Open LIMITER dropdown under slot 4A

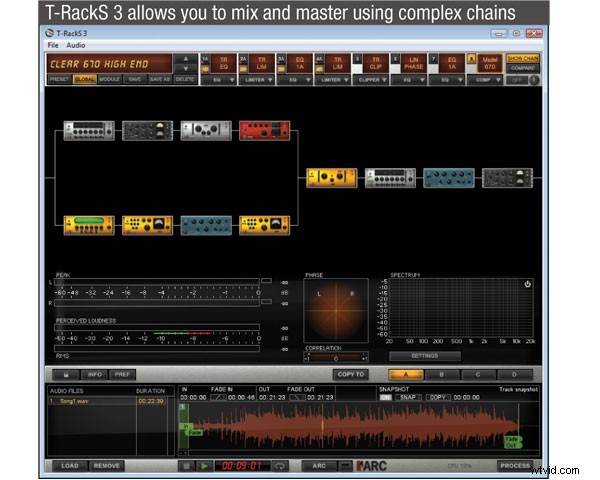[333, 80]
